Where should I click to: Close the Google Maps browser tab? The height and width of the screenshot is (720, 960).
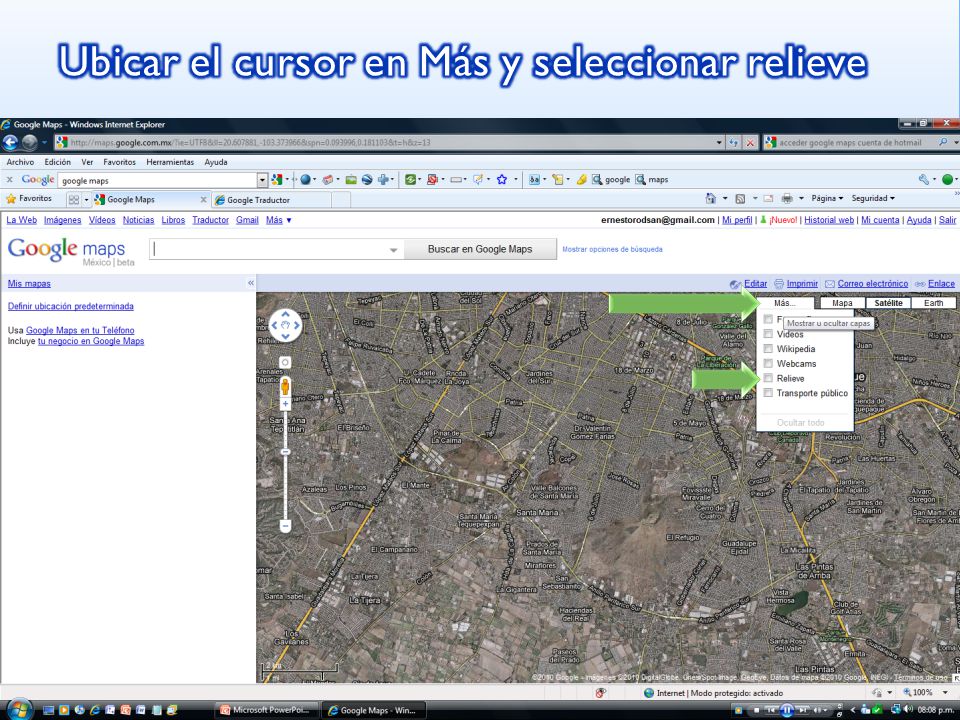pos(204,200)
